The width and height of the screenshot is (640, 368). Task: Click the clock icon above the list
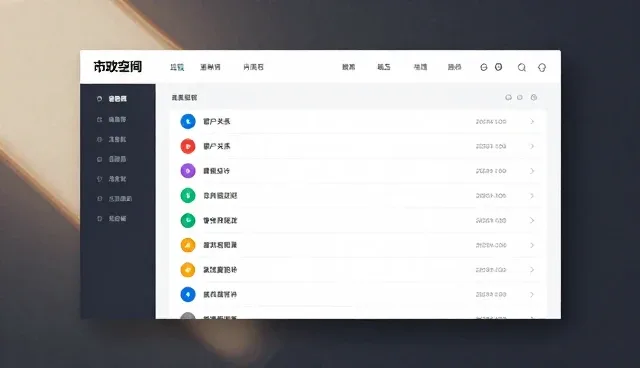click(533, 97)
